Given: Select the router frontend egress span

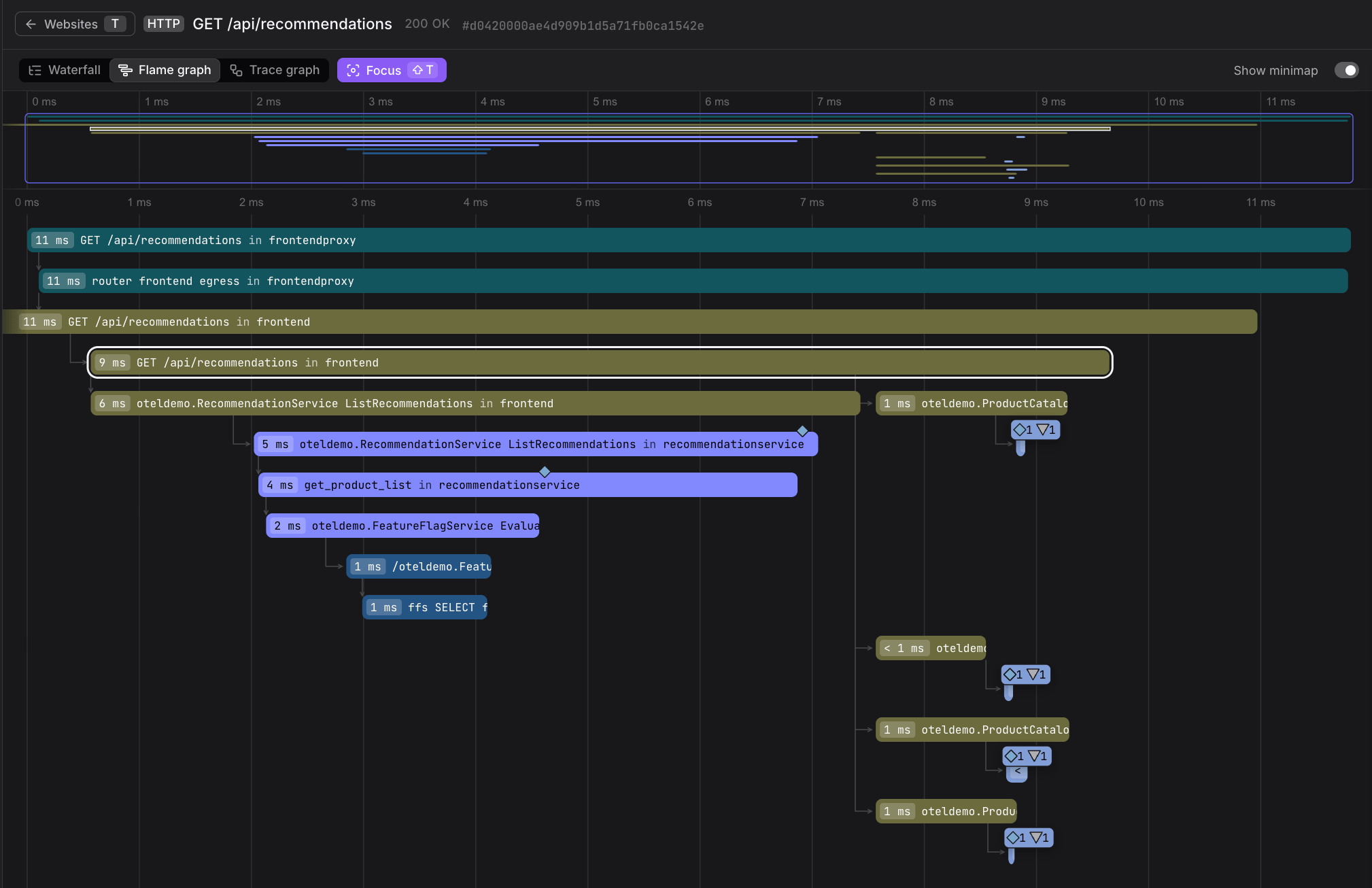Looking at the screenshot, I should tap(693, 281).
